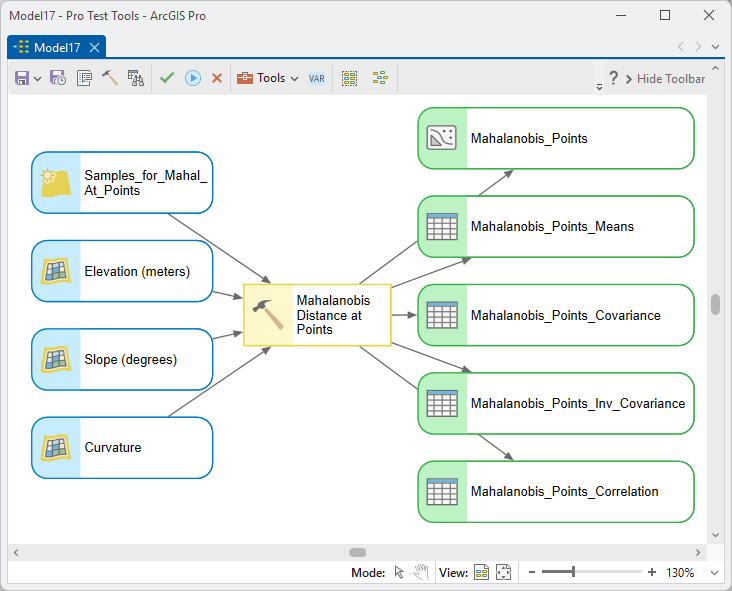This screenshot has height=591, width=732.
Task: Click the Save model icon
Action: [22, 78]
